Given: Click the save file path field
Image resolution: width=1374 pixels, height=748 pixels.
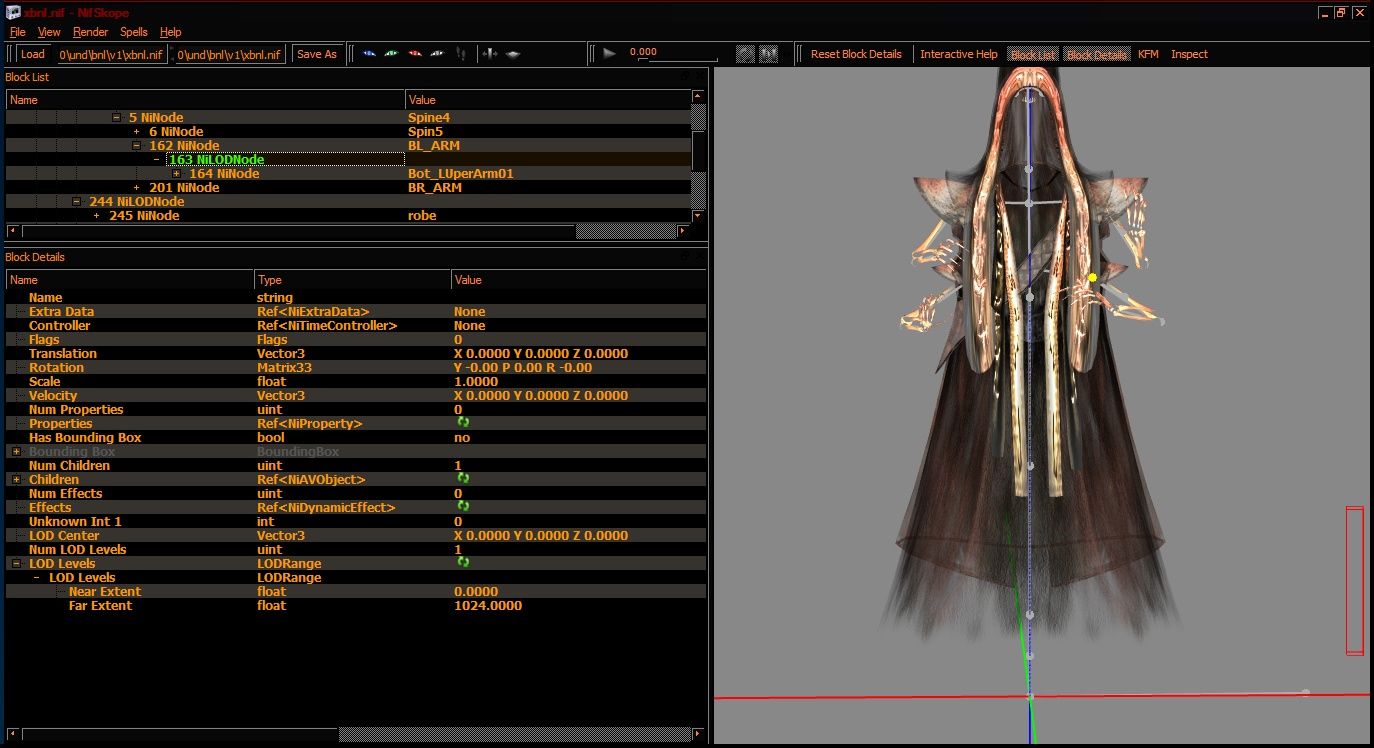Looking at the screenshot, I should [x=230, y=54].
